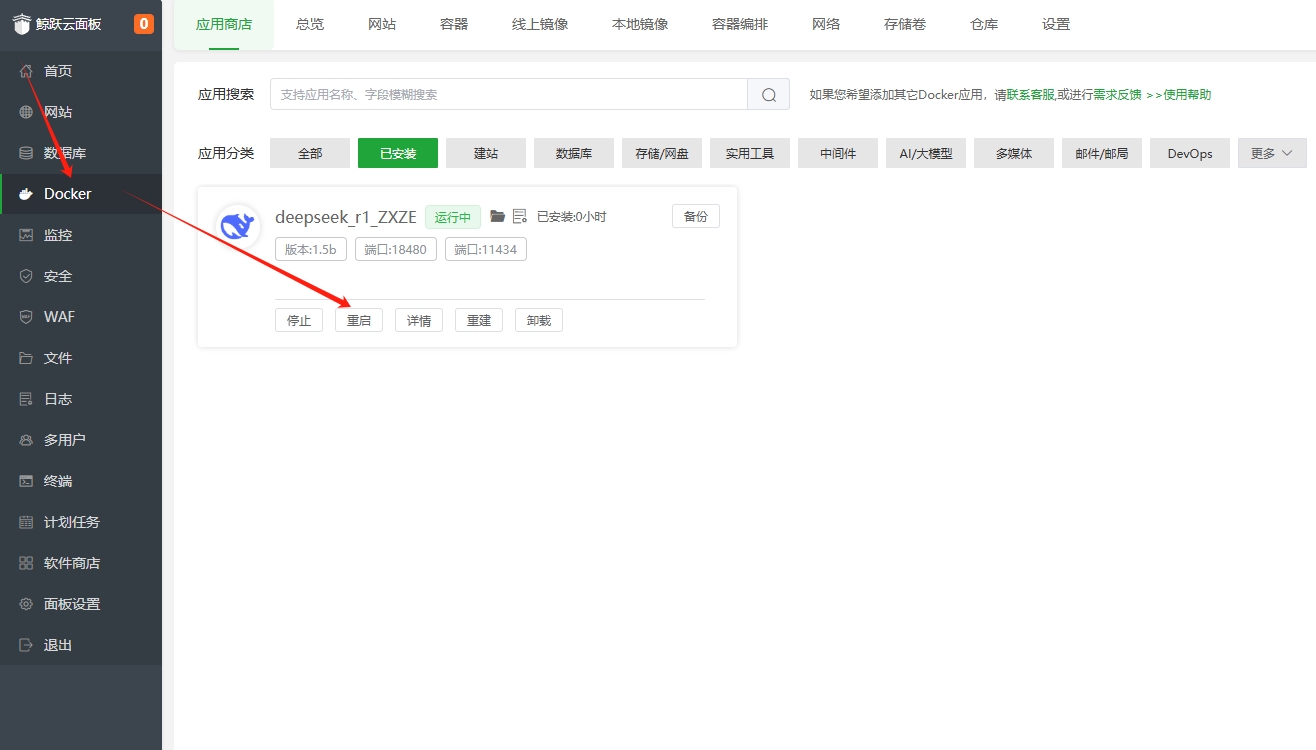
Task: Click the DeepSeek whale app logo
Action: coord(238,225)
